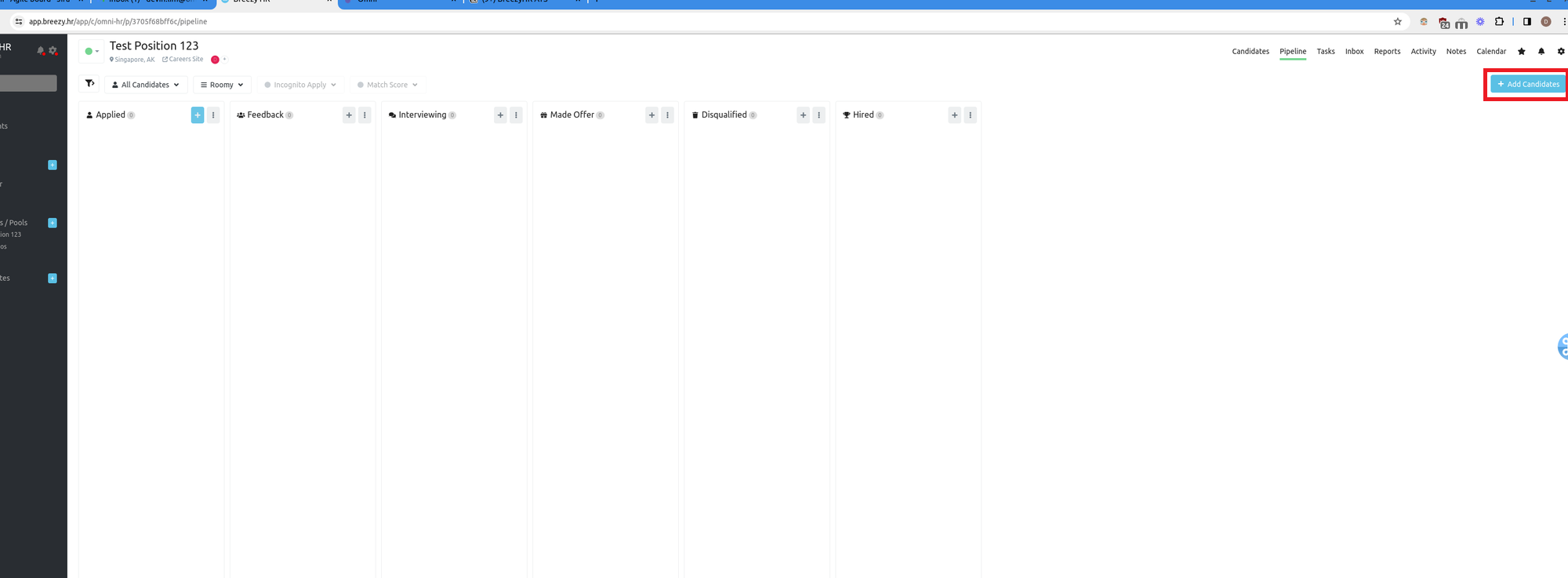Open position status green dot dropdown

click(92, 52)
